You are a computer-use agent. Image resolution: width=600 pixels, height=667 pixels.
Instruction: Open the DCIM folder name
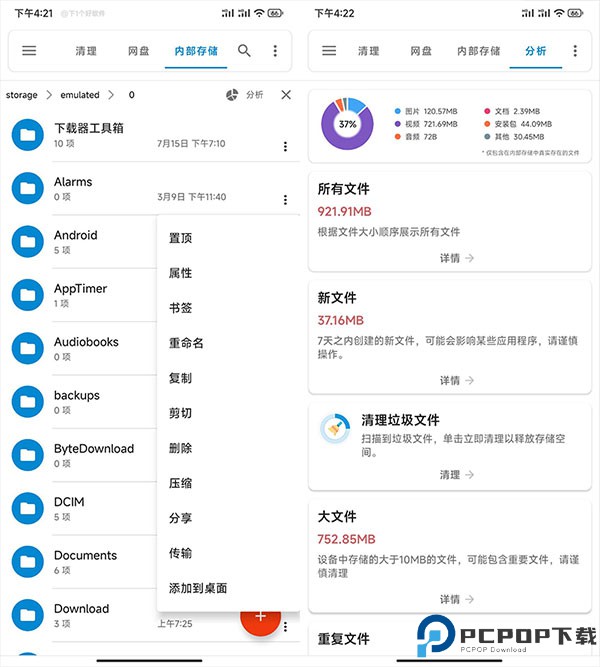click(69, 502)
